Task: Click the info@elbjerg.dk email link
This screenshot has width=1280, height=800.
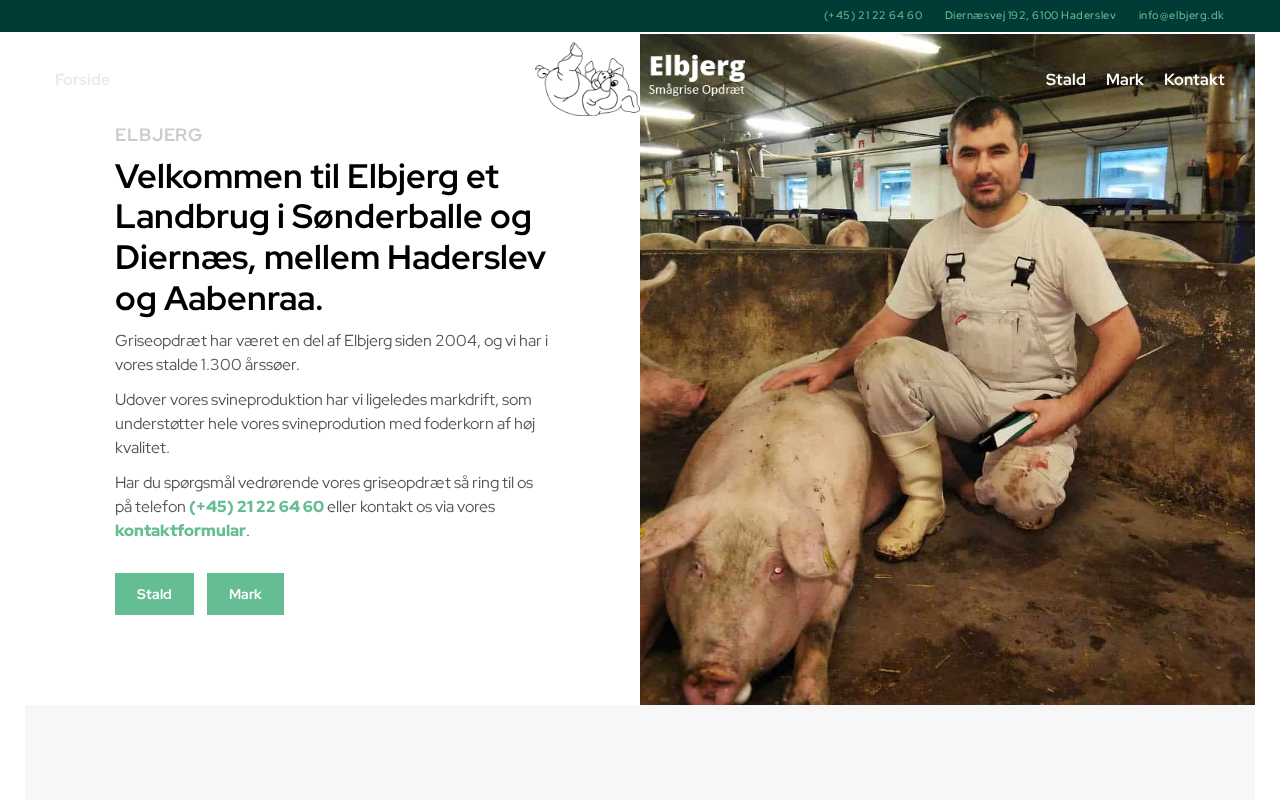Action: point(1181,15)
